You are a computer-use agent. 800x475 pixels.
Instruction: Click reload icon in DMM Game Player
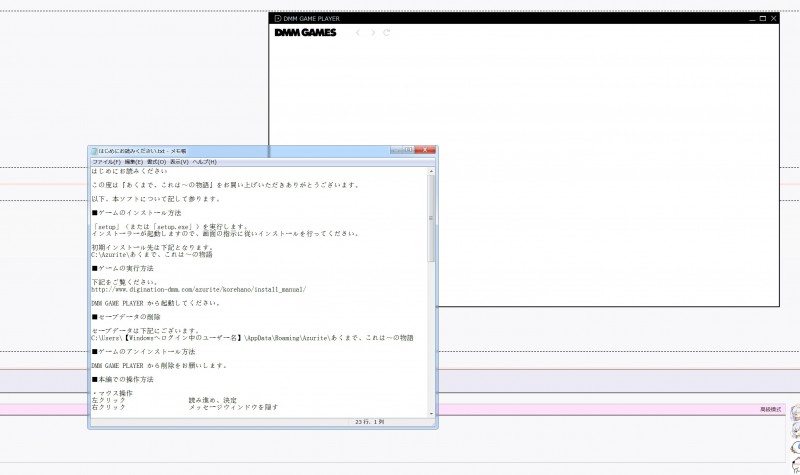coord(387,33)
